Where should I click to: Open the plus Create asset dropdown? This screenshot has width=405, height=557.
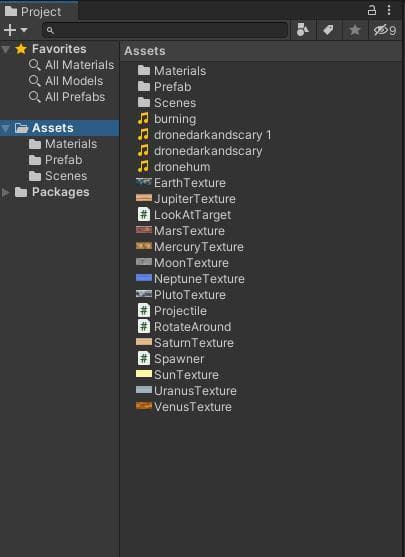(x=16, y=30)
